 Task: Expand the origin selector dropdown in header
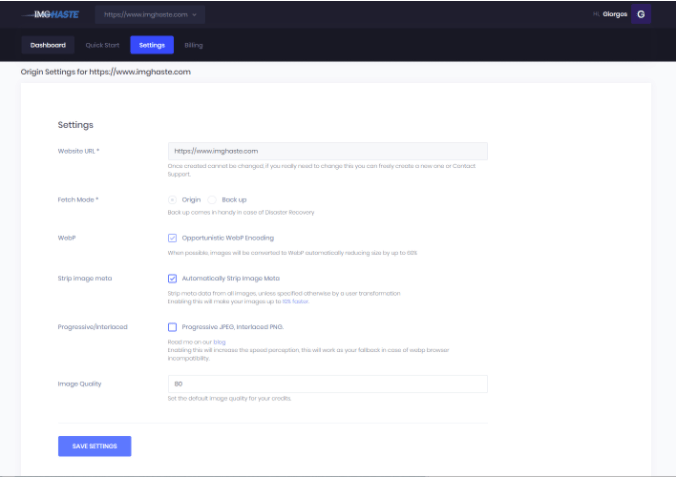point(150,15)
